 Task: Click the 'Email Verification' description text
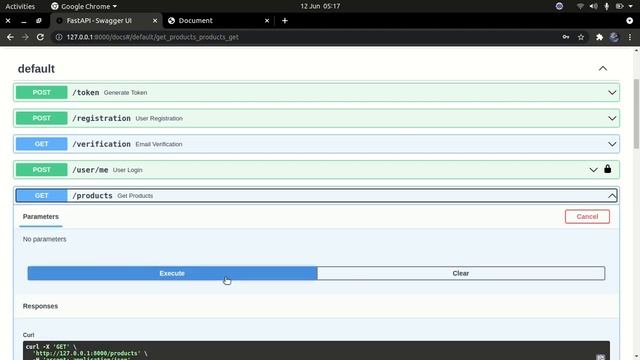(159, 144)
